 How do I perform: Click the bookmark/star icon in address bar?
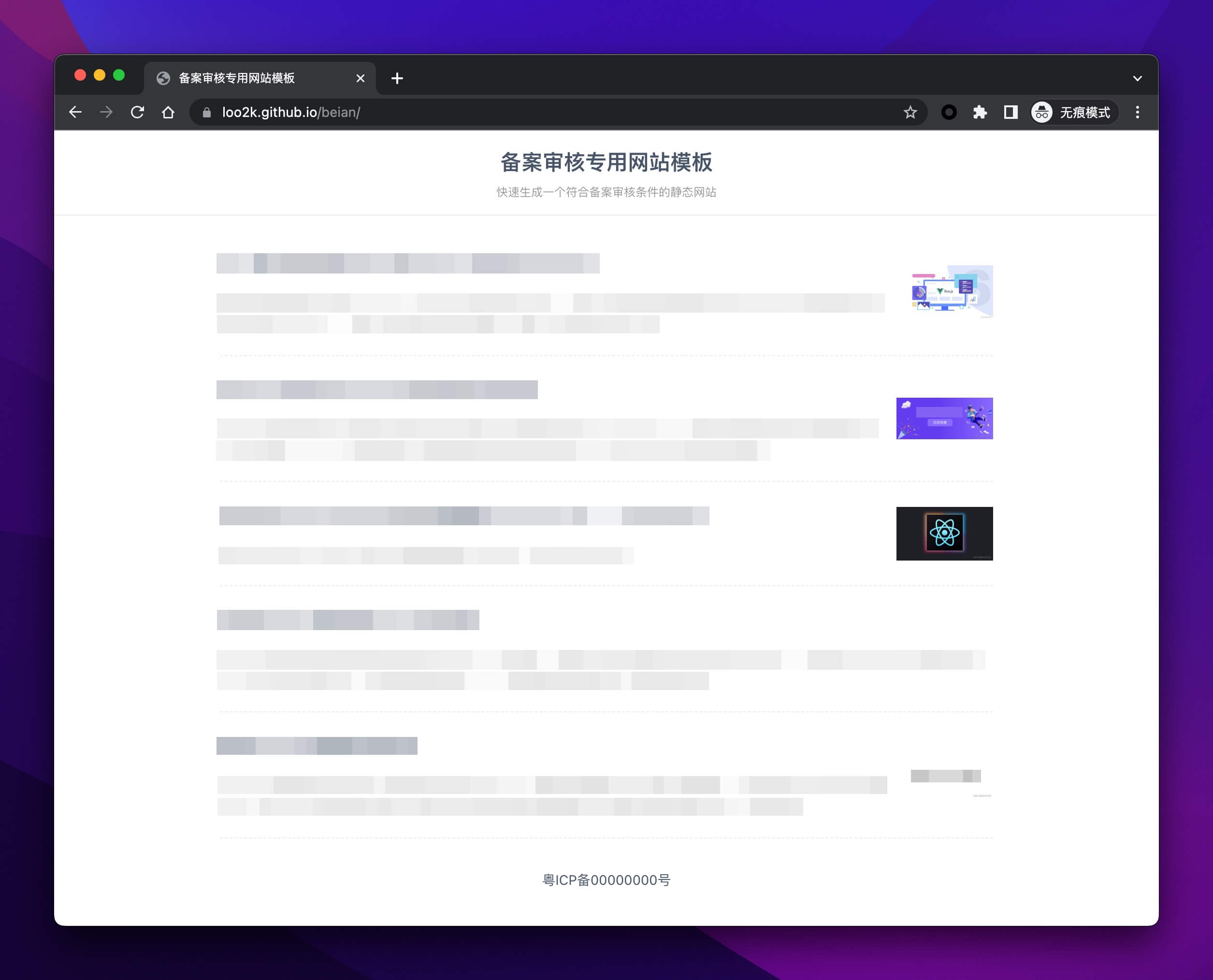(x=911, y=112)
